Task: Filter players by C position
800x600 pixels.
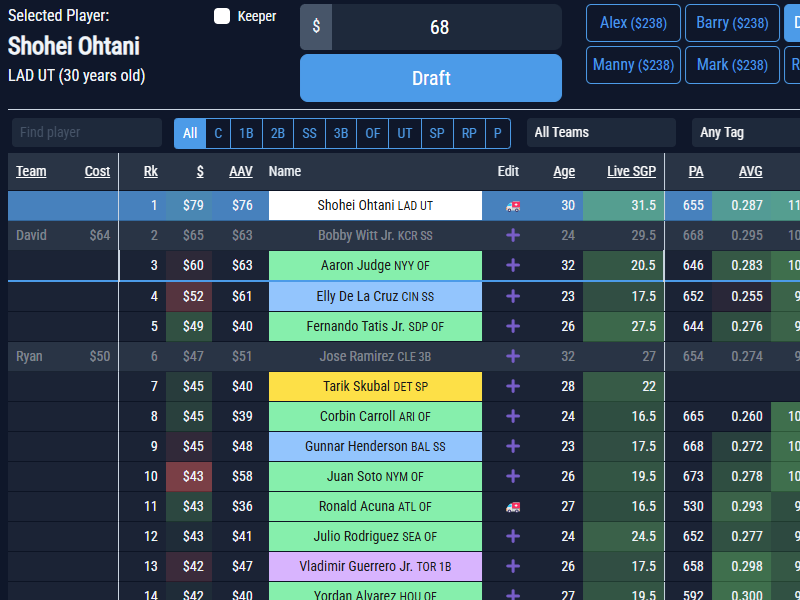Action: click(218, 134)
